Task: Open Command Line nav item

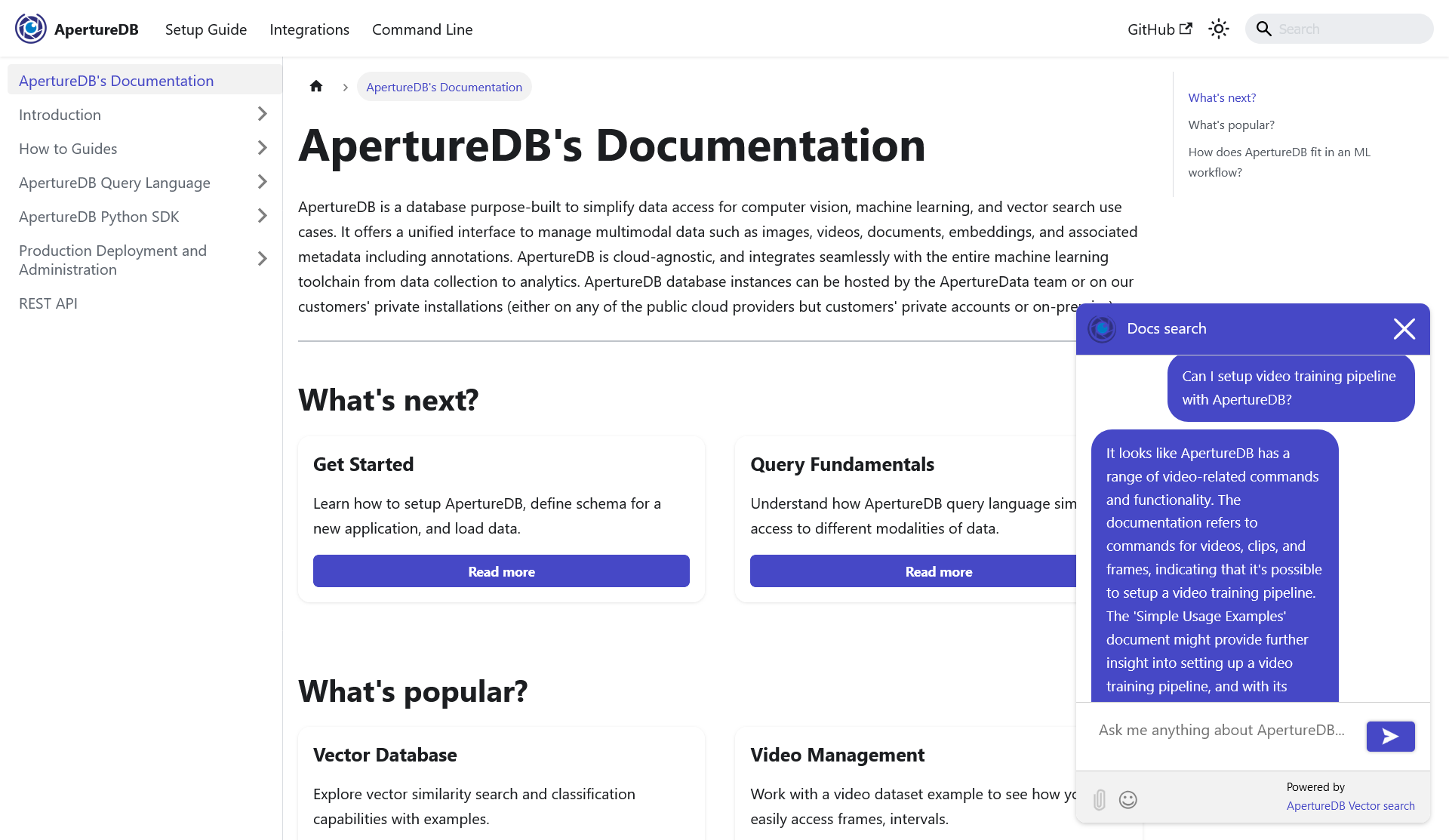Action: 422,29
